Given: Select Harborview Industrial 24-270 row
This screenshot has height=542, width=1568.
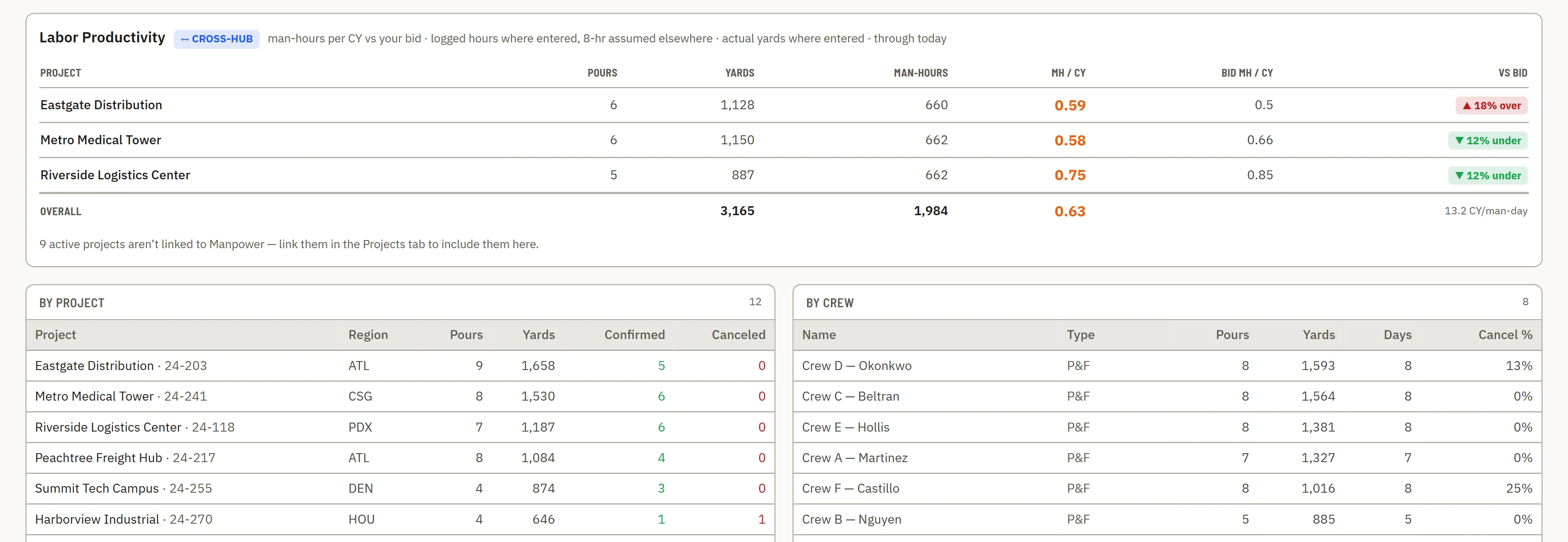Looking at the screenshot, I should pos(400,520).
